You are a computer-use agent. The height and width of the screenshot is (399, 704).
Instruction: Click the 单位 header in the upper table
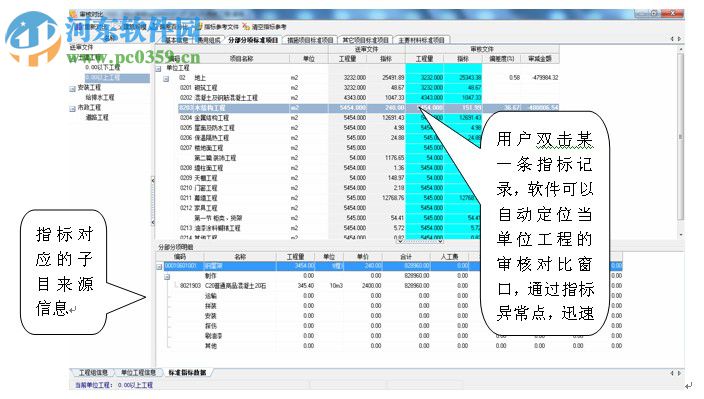pos(309,59)
